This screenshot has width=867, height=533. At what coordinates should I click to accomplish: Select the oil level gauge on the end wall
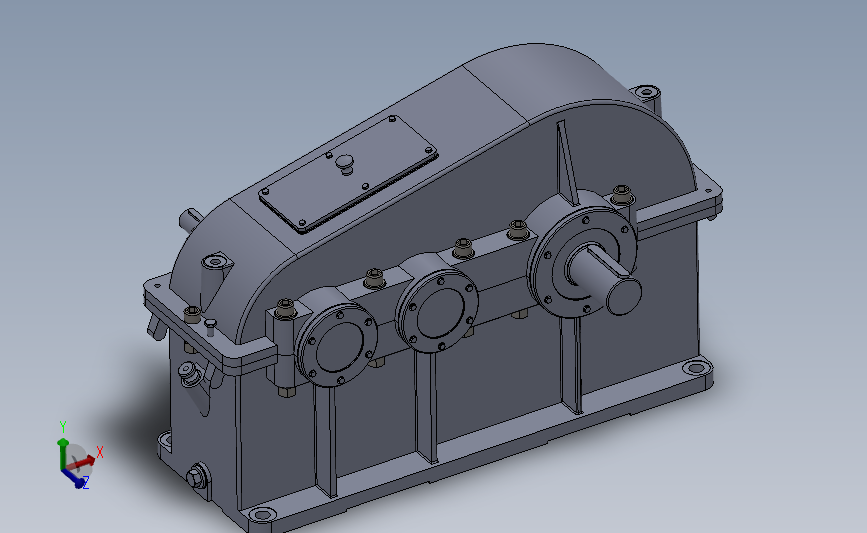pos(189,374)
